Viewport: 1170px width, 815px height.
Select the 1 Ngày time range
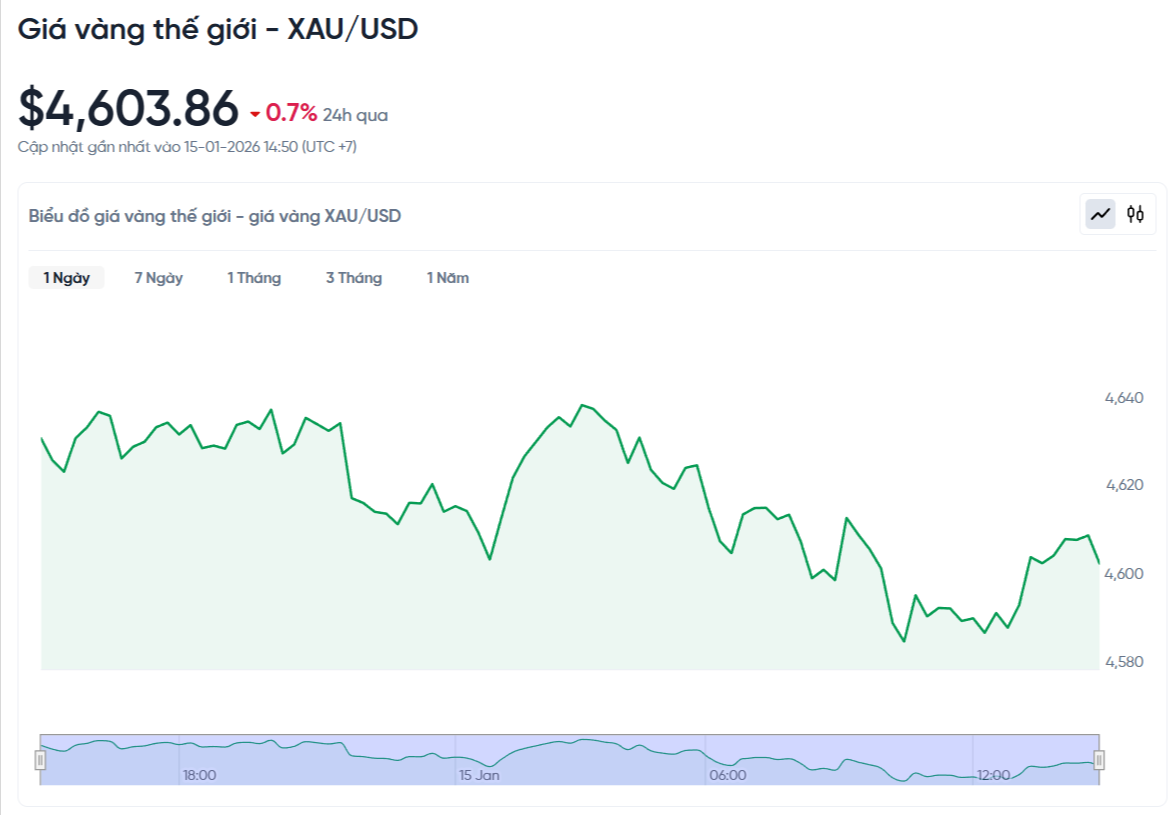click(x=66, y=278)
